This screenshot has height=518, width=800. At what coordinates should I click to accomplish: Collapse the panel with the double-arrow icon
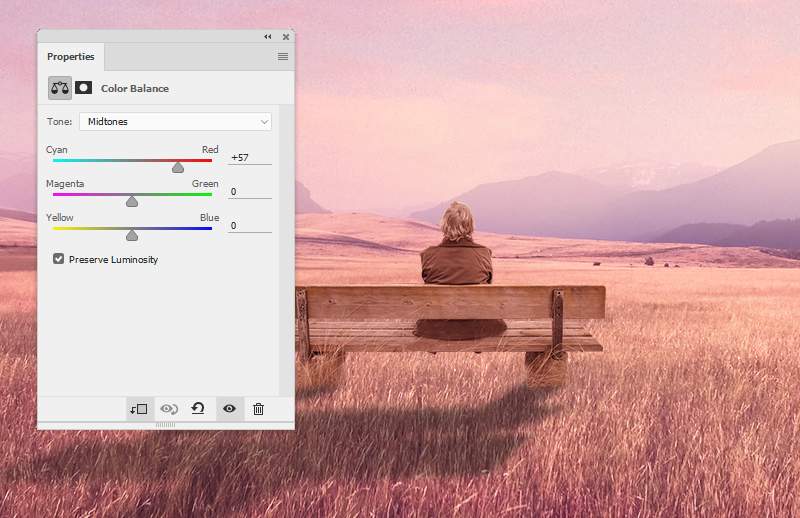point(268,37)
